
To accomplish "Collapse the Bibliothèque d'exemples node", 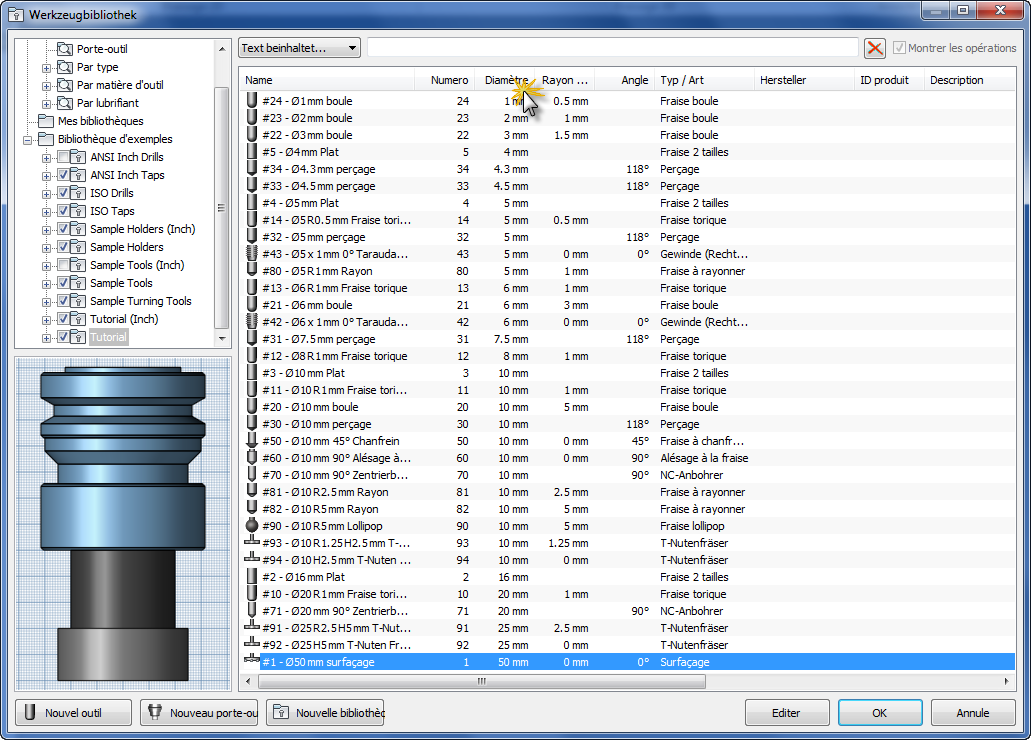I will pos(28,140).
